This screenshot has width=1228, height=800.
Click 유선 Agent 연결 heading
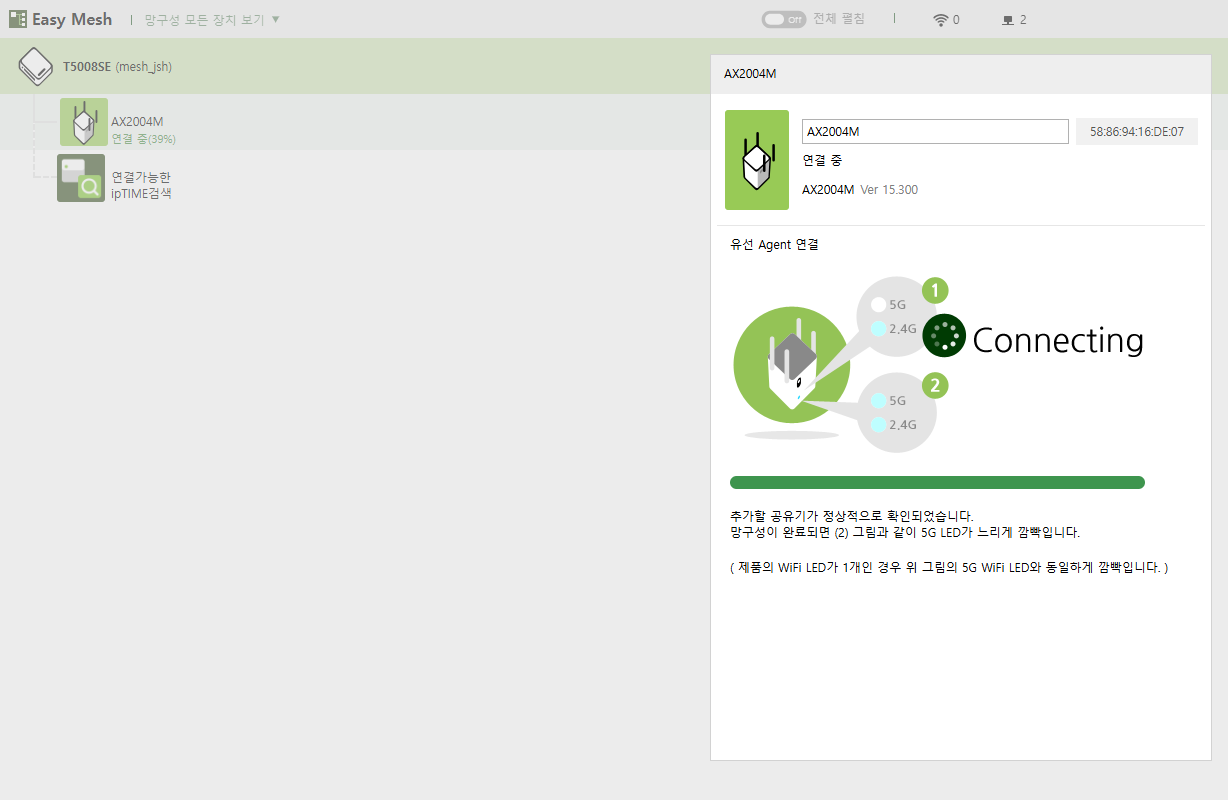click(x=775, y=245)
